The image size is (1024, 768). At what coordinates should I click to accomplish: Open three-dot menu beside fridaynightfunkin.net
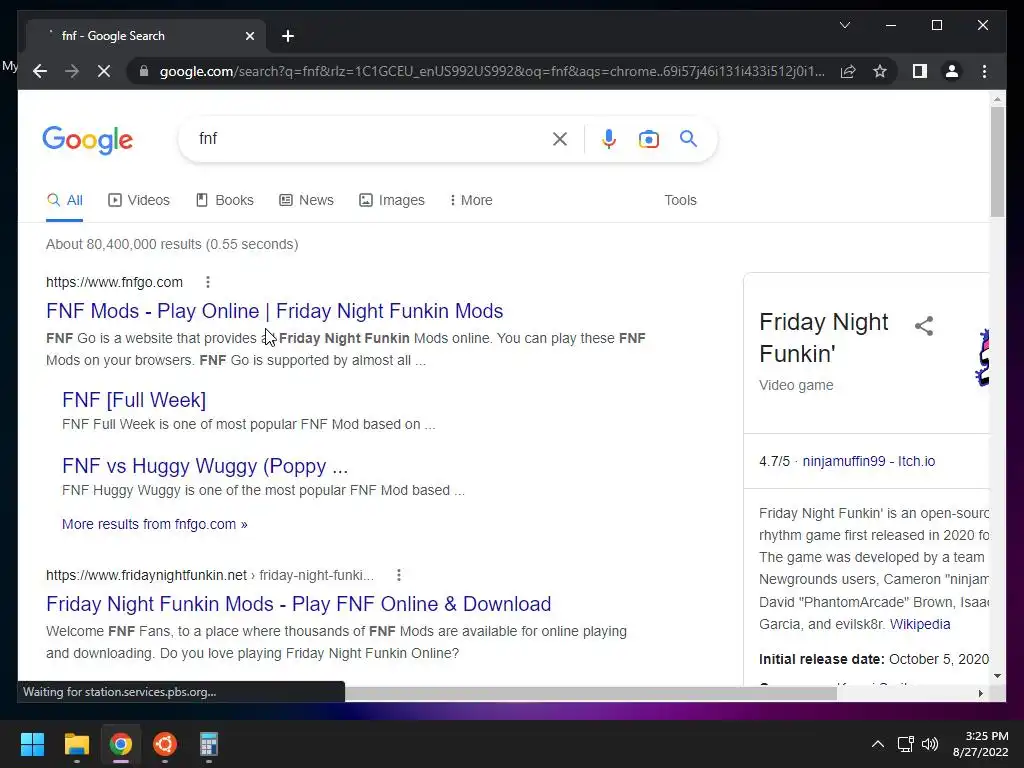tap(398, 575)
